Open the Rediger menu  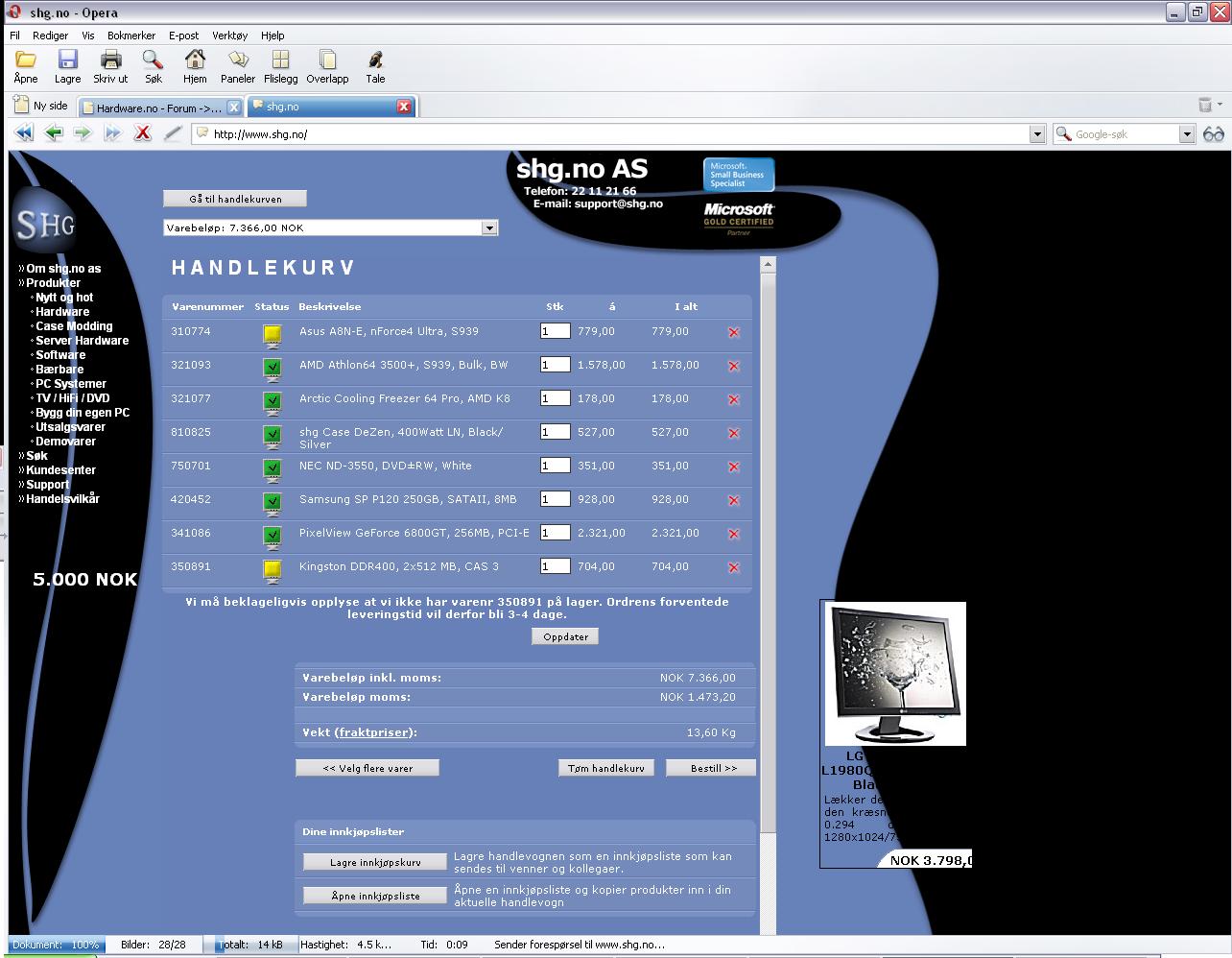point(51,36)
